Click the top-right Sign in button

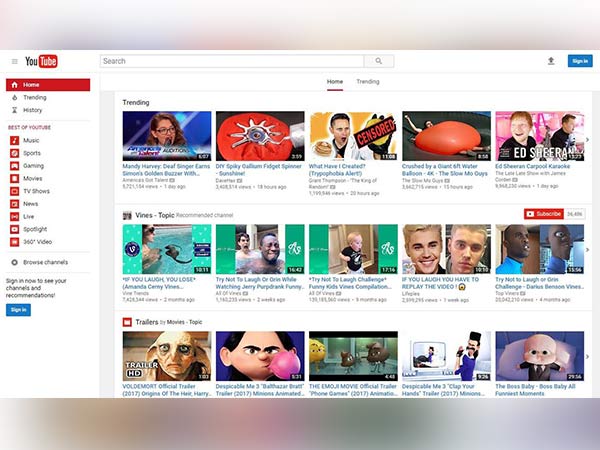pos(580,61)
